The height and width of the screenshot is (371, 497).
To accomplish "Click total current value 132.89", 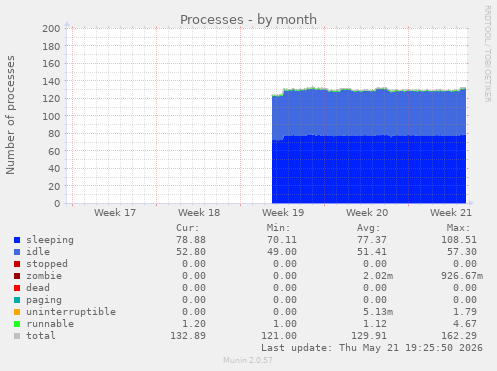I will point(188,336).
